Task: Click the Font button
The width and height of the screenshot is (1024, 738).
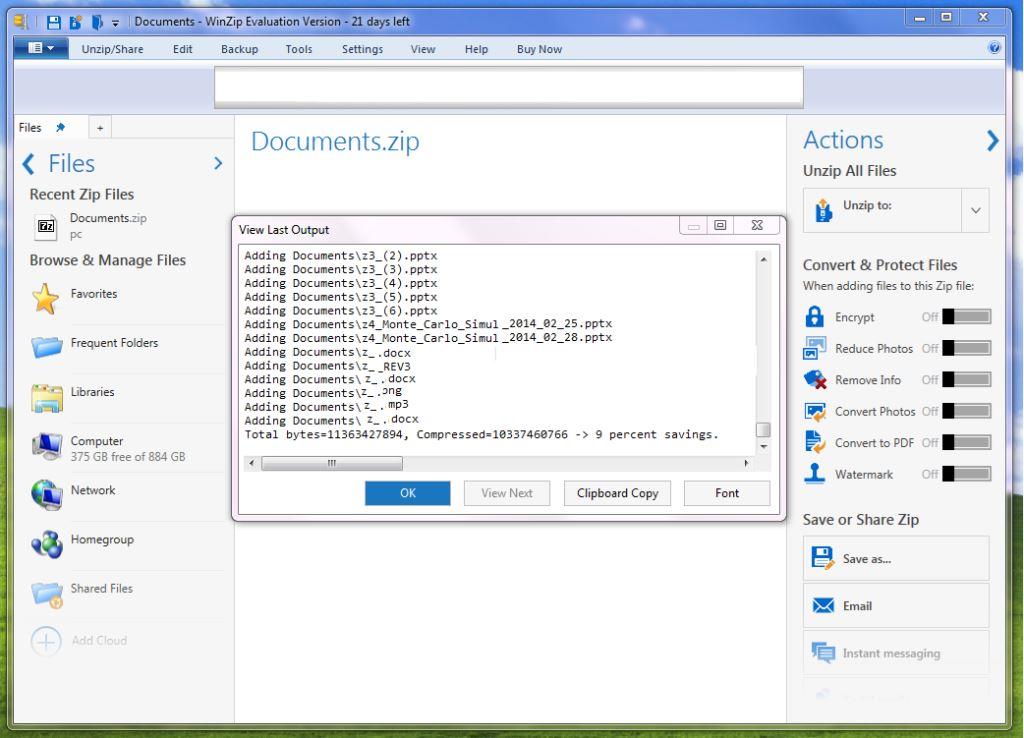Action: [x=727, y=493]
